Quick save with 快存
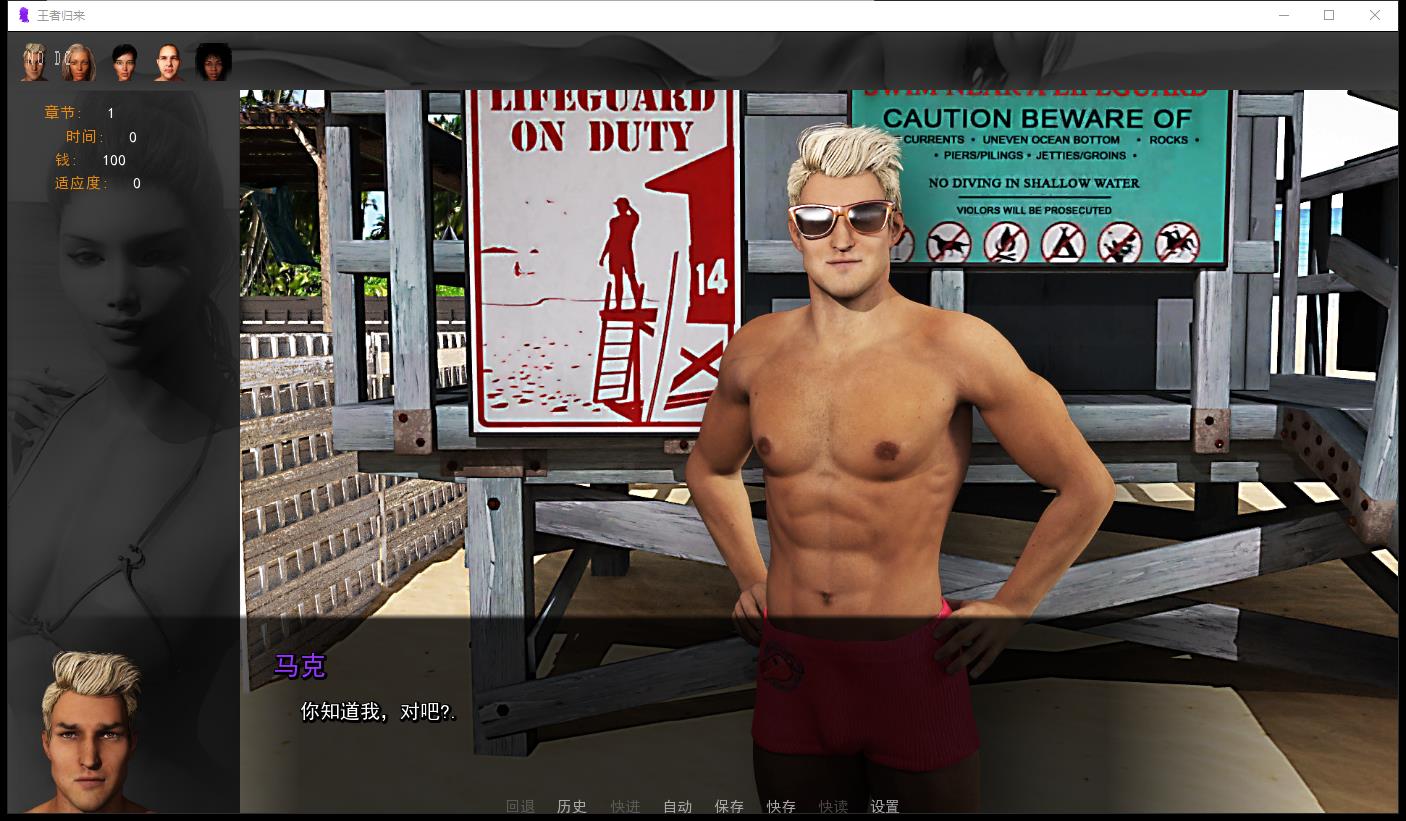1406x821 pixels. 781,806
